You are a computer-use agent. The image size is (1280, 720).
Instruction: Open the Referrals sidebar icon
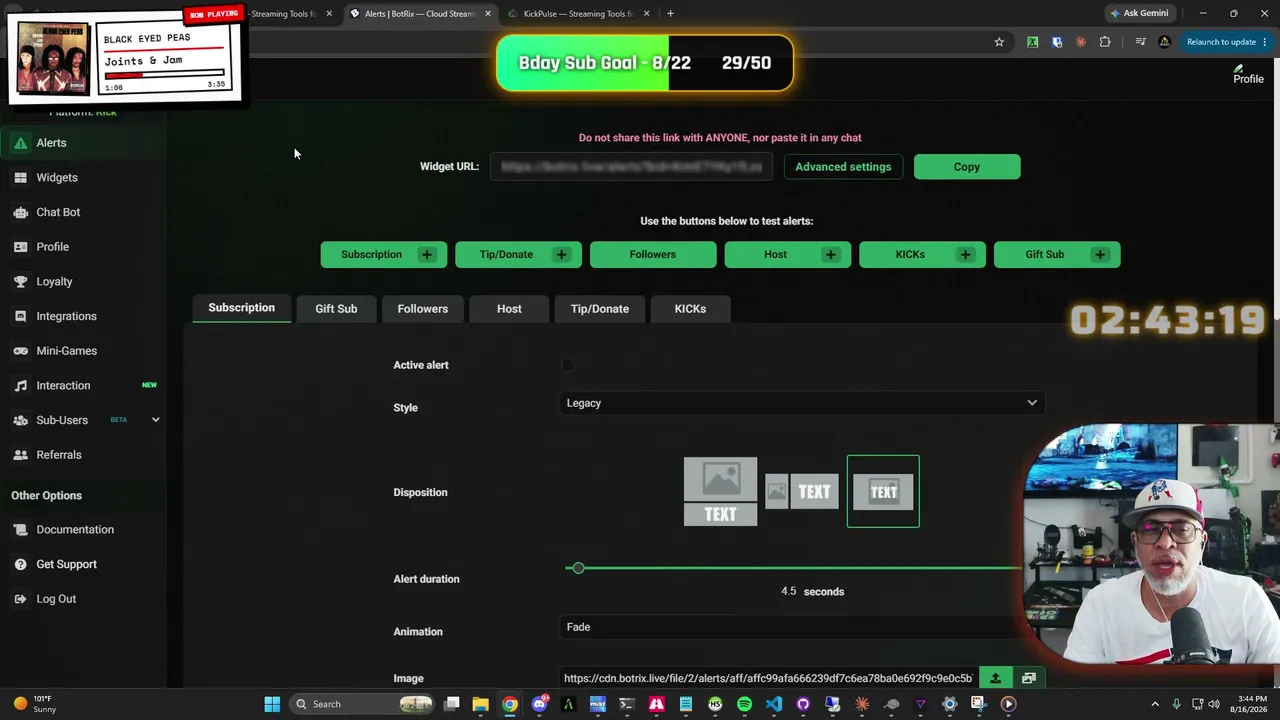point(20,455)
